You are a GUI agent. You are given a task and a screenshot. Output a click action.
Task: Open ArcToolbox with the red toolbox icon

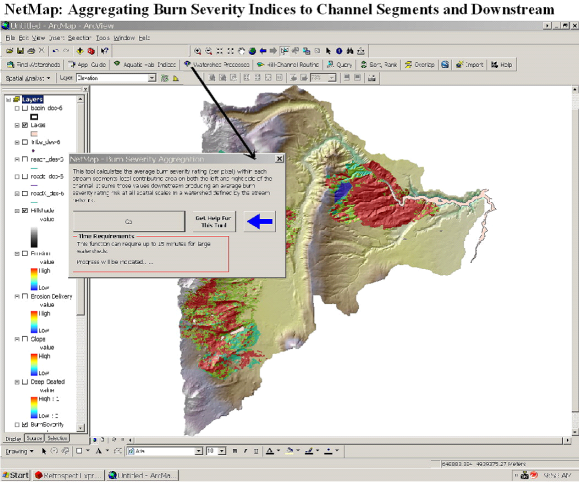[x=91, y=51]
